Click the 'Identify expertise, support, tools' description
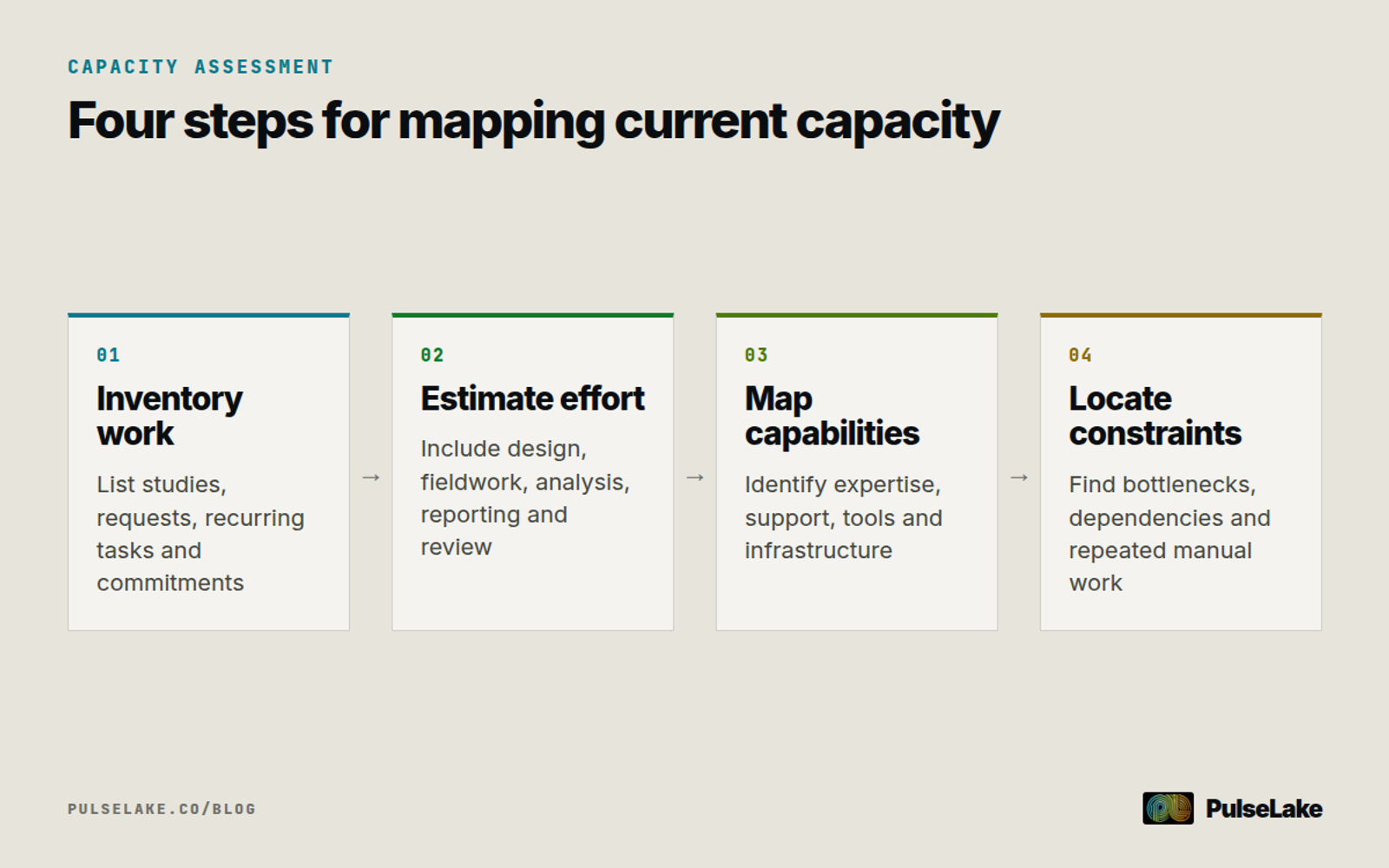The height and width of the screenshot is (868, 1389). click(843, 517)
